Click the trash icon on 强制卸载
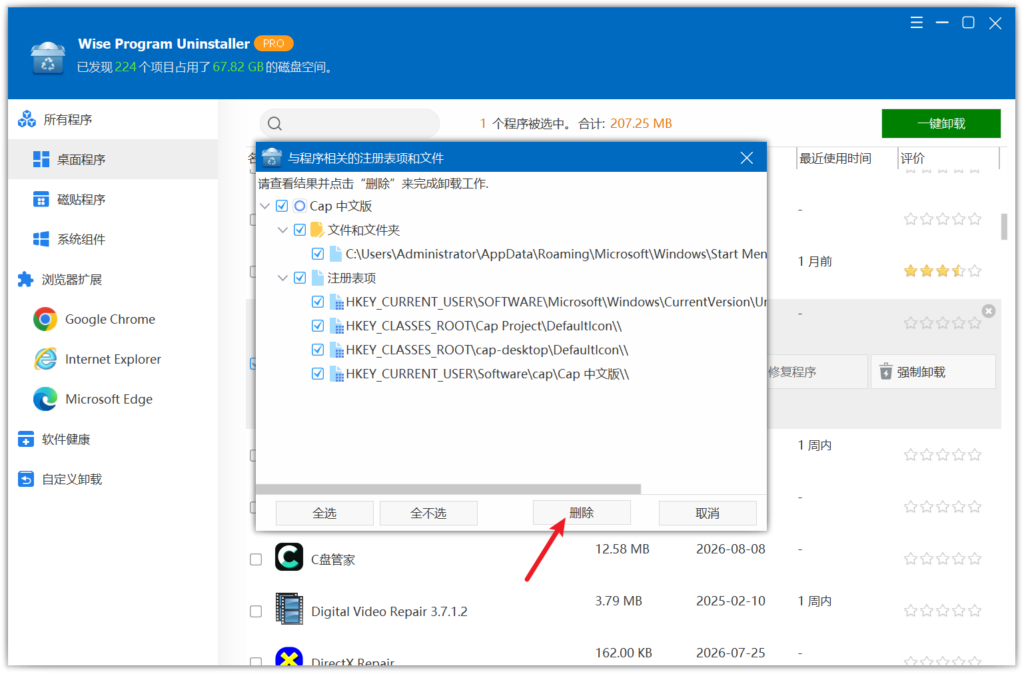 (886, 372)
